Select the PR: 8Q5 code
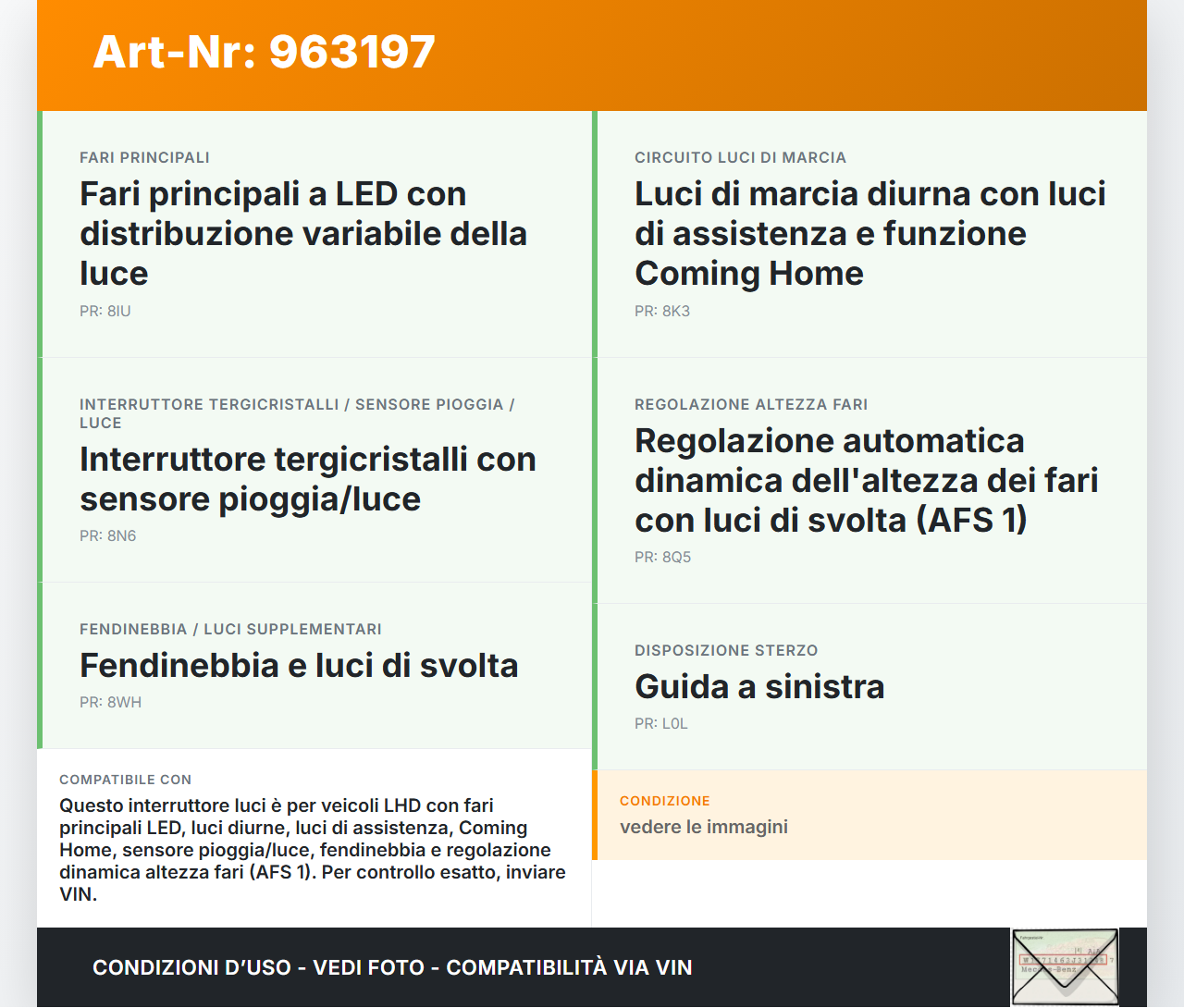 pos(662,557)
